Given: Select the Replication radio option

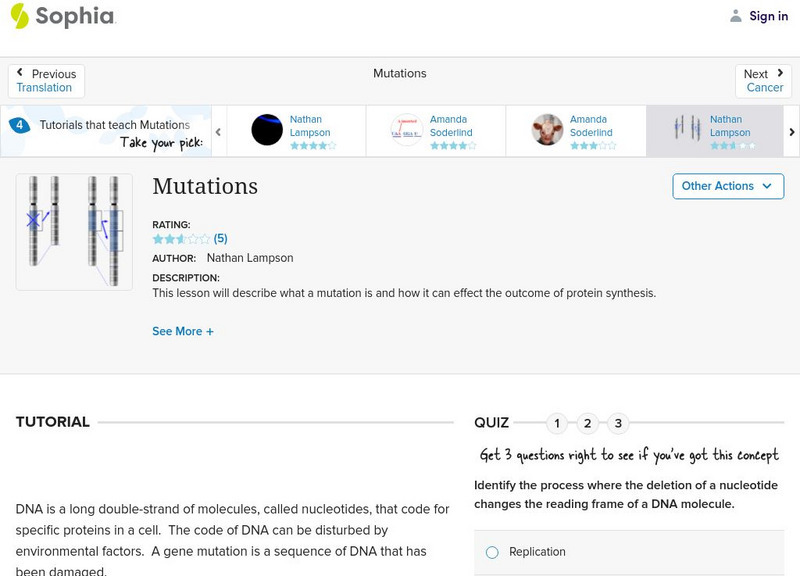Looking at the screenshot, I should (492, 552).
